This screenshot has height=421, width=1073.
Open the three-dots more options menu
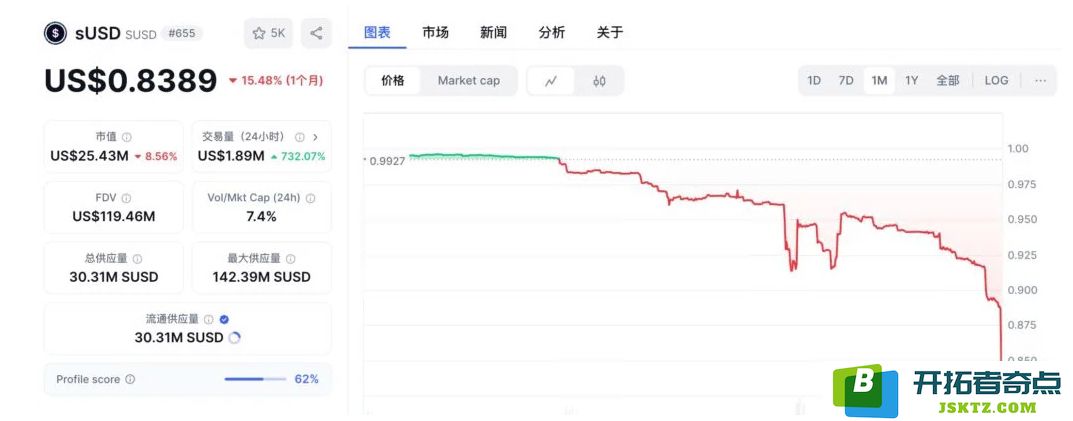click(x=1041, y=80)
